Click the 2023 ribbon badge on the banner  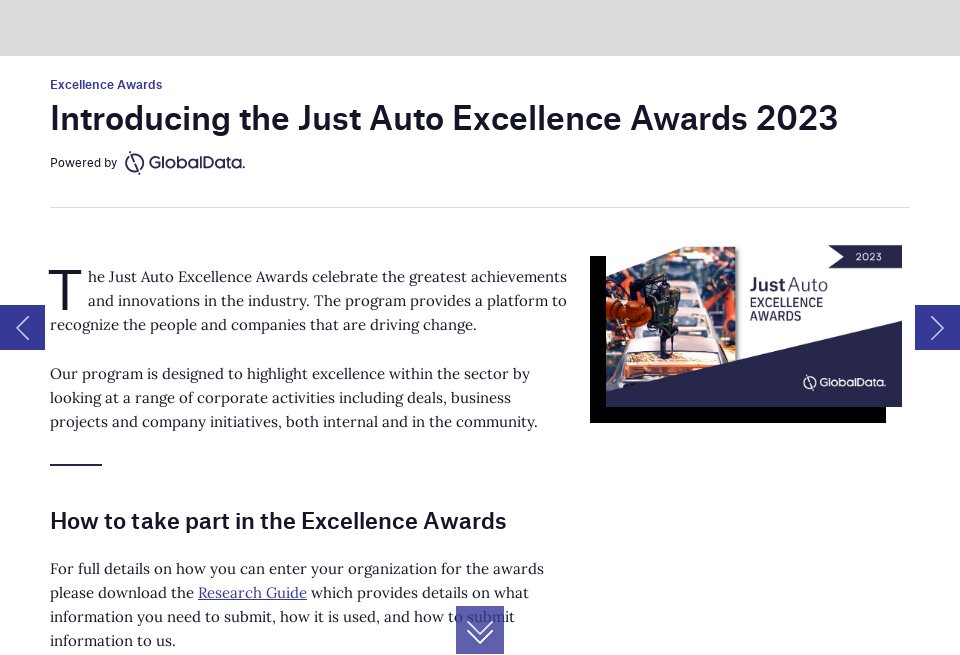[867, 257]
